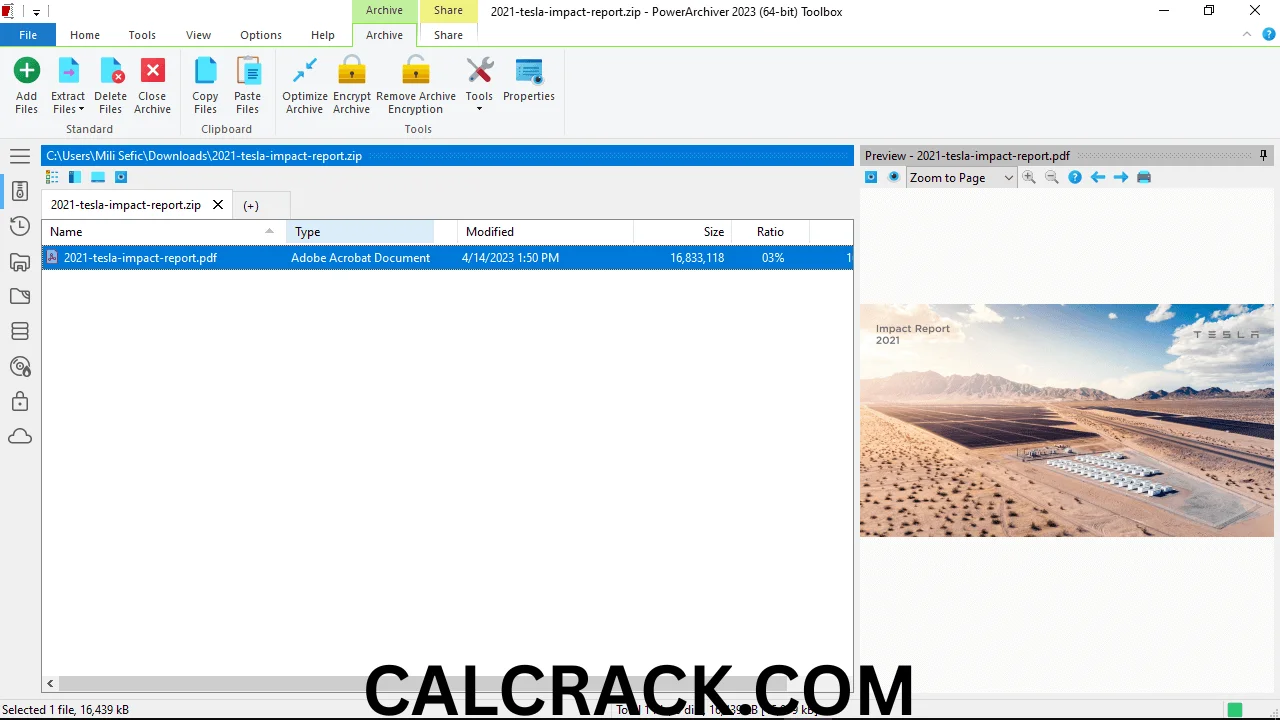Select 2021-tesla-impact-report.pdf file row
The width and height of the screenshot is (1280, 720).
(447, 258)
